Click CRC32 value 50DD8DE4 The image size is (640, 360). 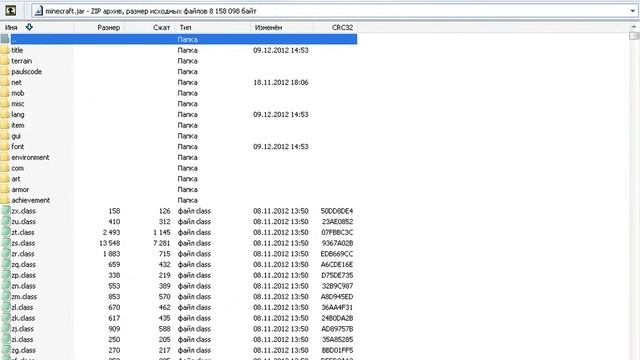[x=337, y=211]
